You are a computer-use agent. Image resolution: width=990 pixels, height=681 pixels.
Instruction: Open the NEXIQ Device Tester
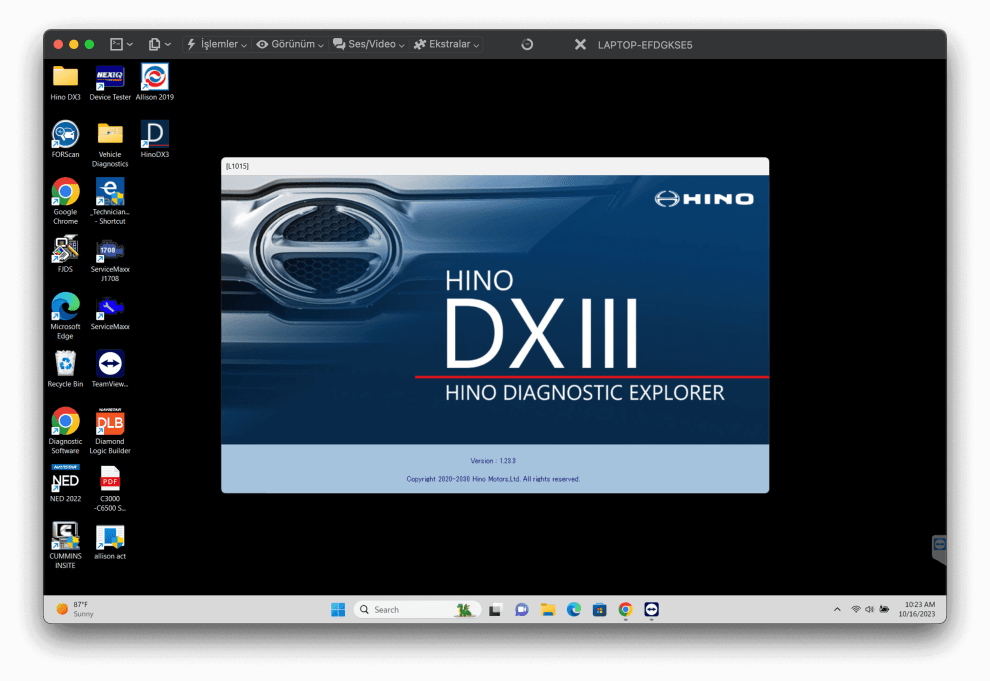click(x=110, y=78)
